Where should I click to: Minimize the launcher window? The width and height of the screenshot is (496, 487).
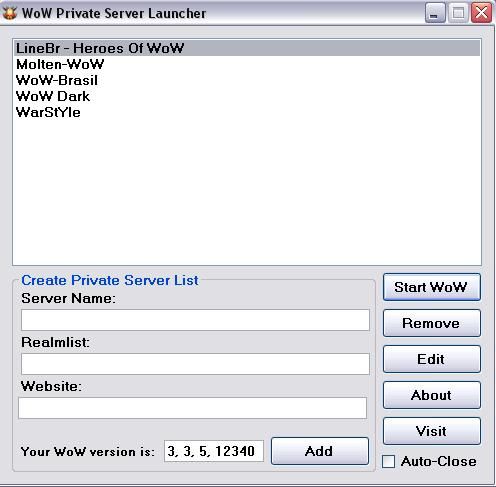[x=435, y=13]
